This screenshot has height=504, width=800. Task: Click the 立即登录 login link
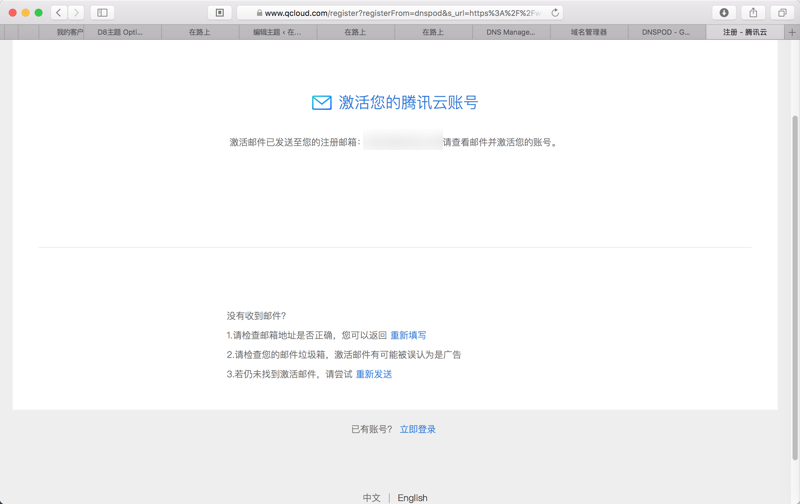418,429
